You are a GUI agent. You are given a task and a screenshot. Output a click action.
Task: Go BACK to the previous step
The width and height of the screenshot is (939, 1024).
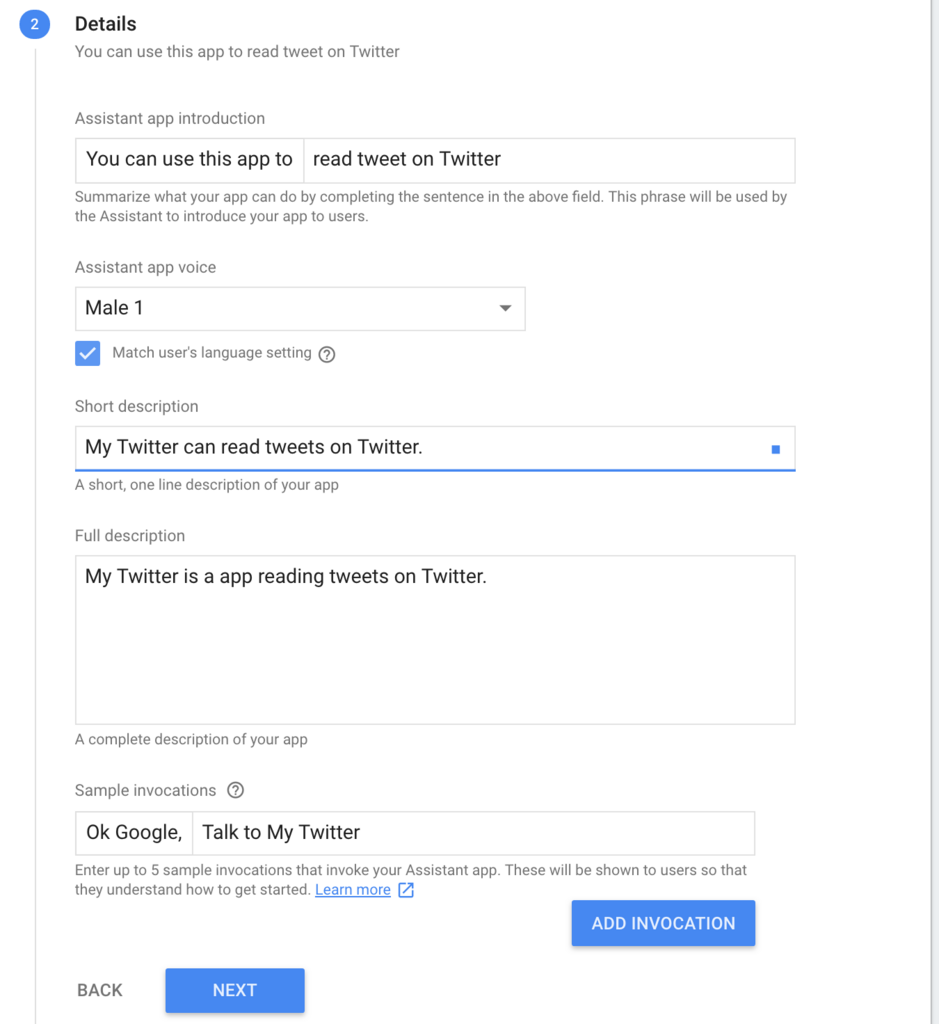coord(99,990)
